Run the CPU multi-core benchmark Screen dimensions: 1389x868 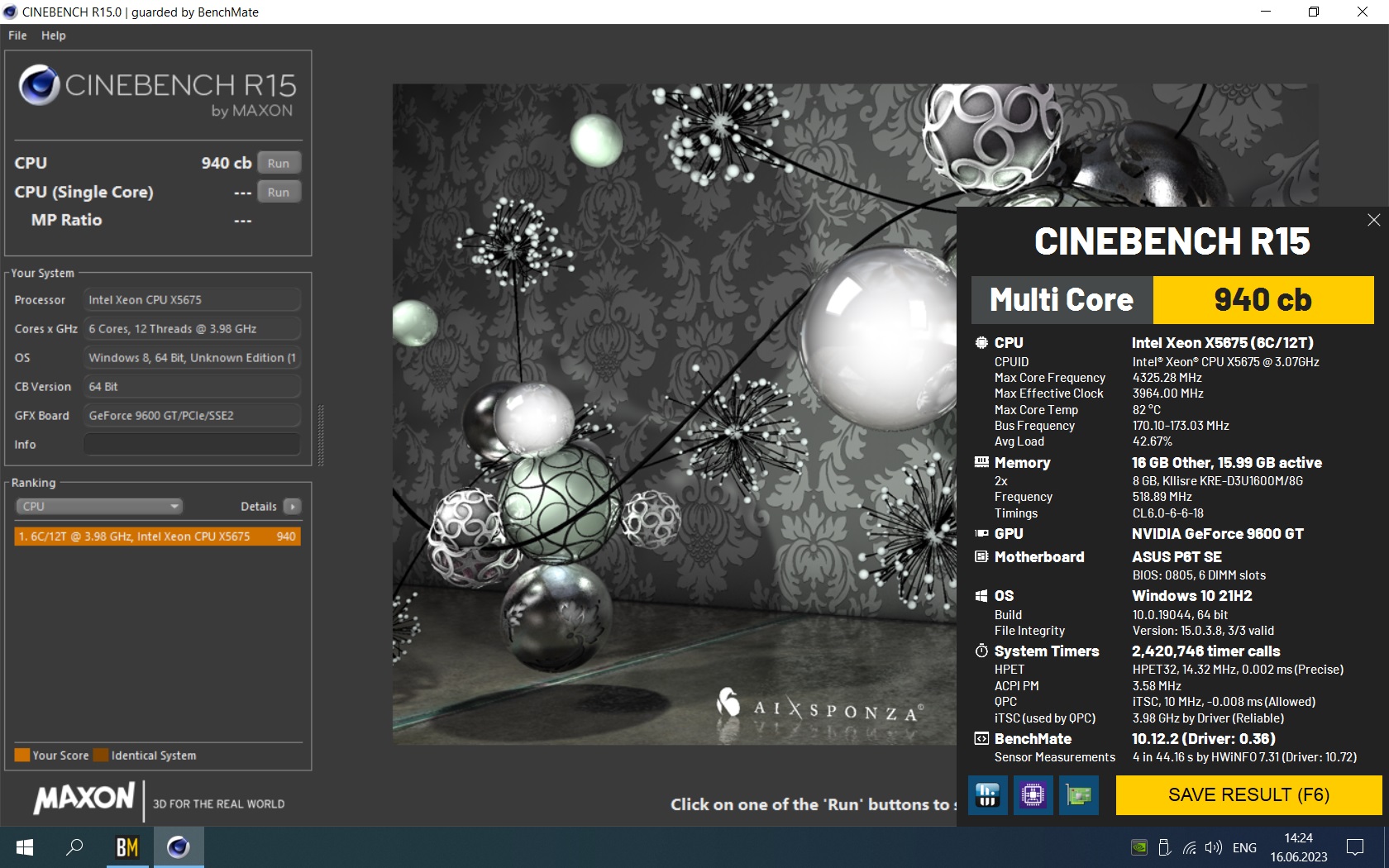(279, 163)
